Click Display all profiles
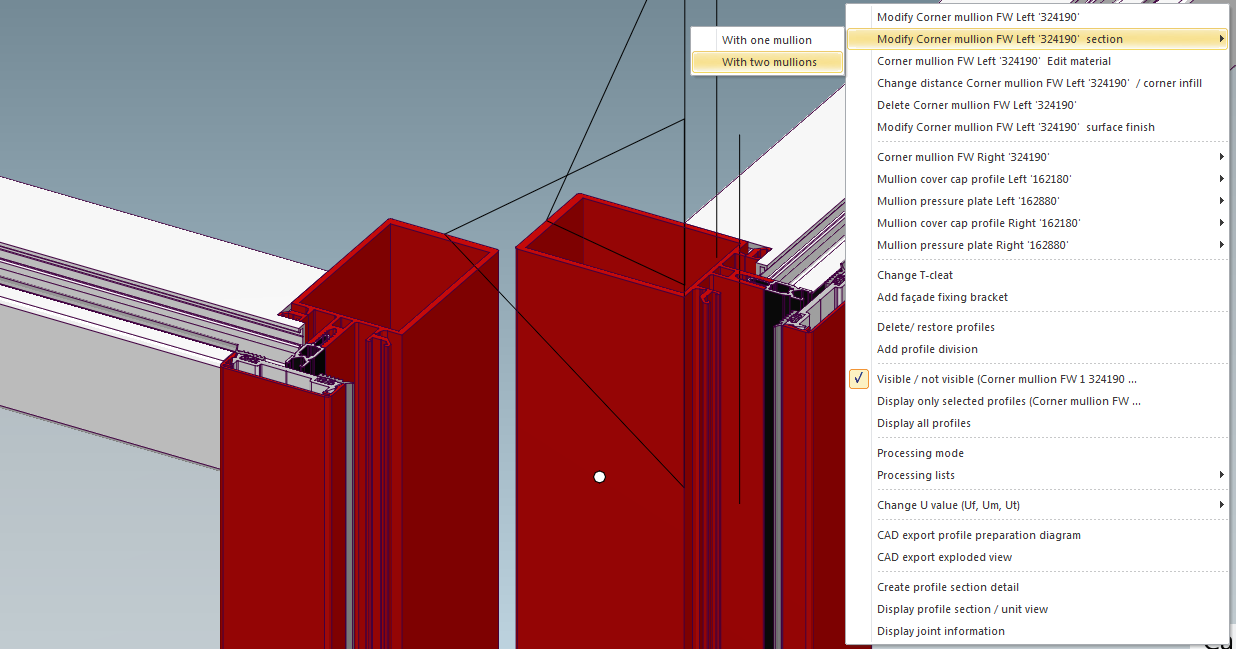This screenshot has width=1236, height=649. (923, 423)
